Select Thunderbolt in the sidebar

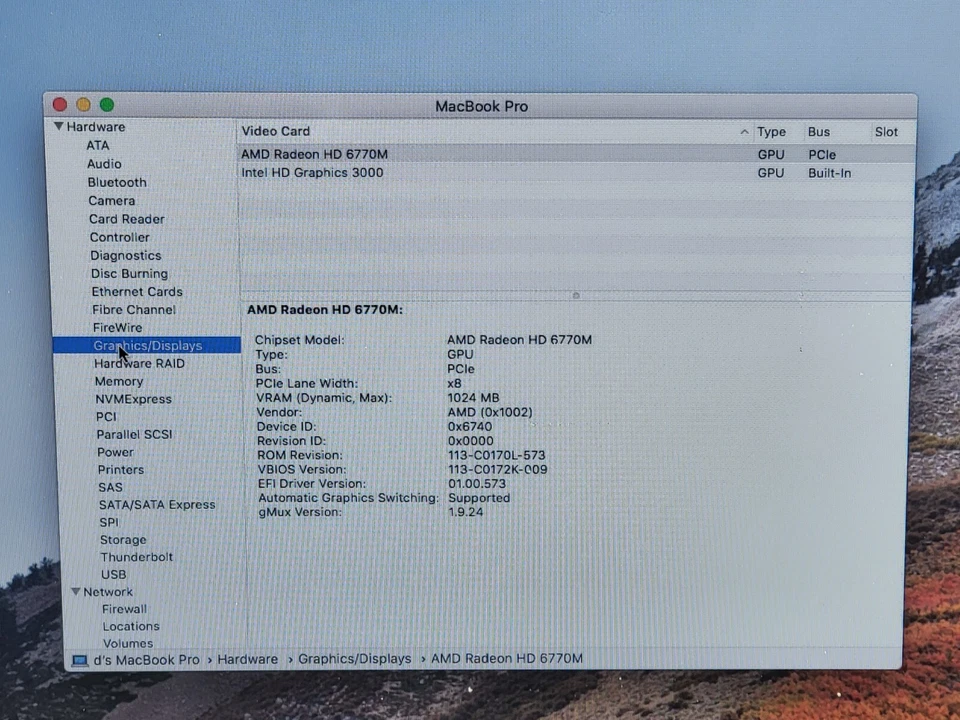click(136, 557)
